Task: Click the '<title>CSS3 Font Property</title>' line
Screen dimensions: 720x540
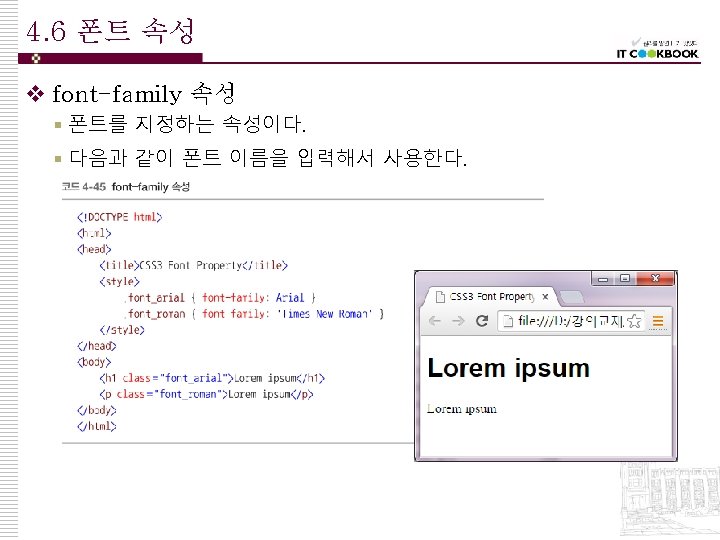Action: 193,265
